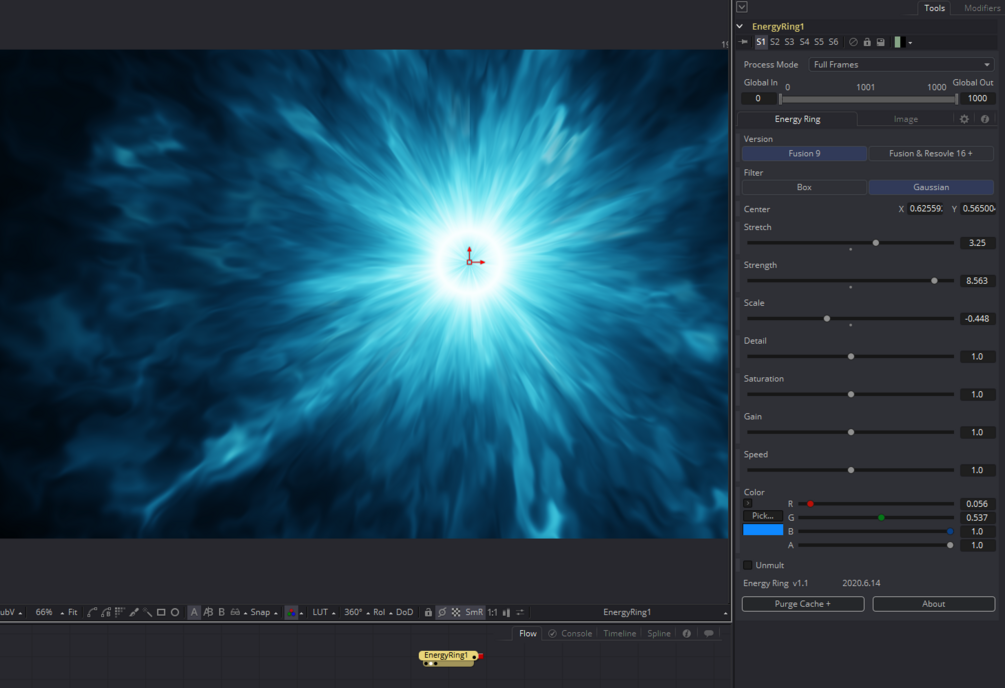Click the green G channel slider handle
1005x688 pixels.
click(881, 517)
